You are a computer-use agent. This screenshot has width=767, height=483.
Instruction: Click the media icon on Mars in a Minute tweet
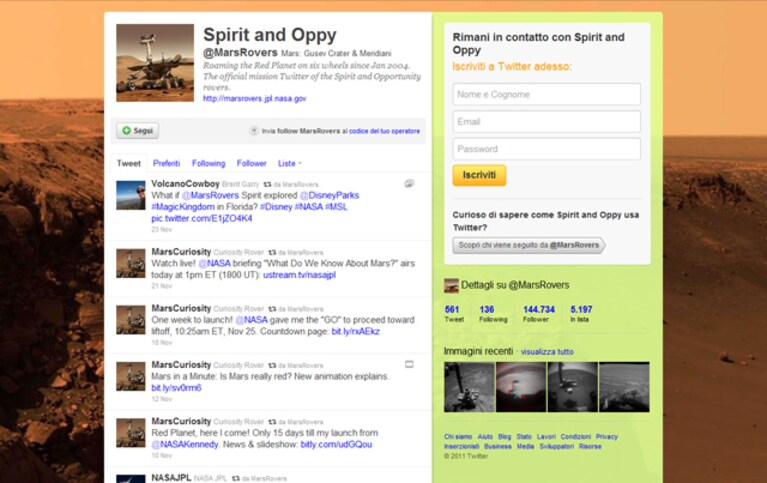[x=409, y=364]
